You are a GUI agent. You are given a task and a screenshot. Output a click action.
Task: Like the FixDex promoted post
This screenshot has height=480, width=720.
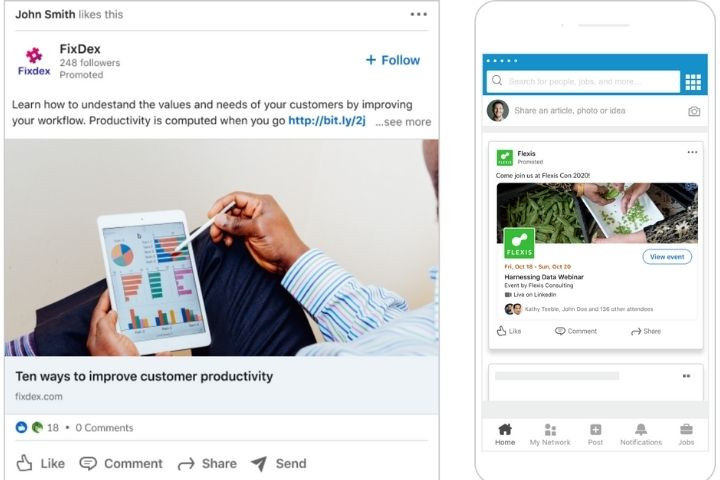click(x=40, y=463)
